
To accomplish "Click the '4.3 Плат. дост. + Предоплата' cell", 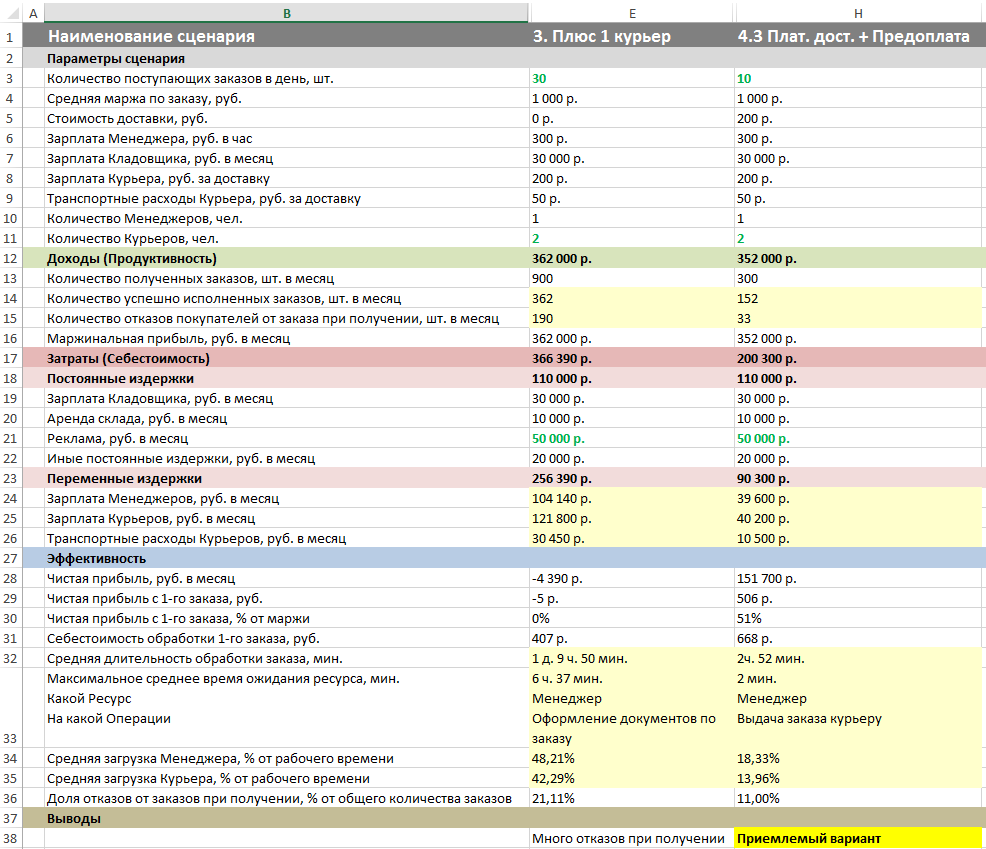I will click(858, 36).
